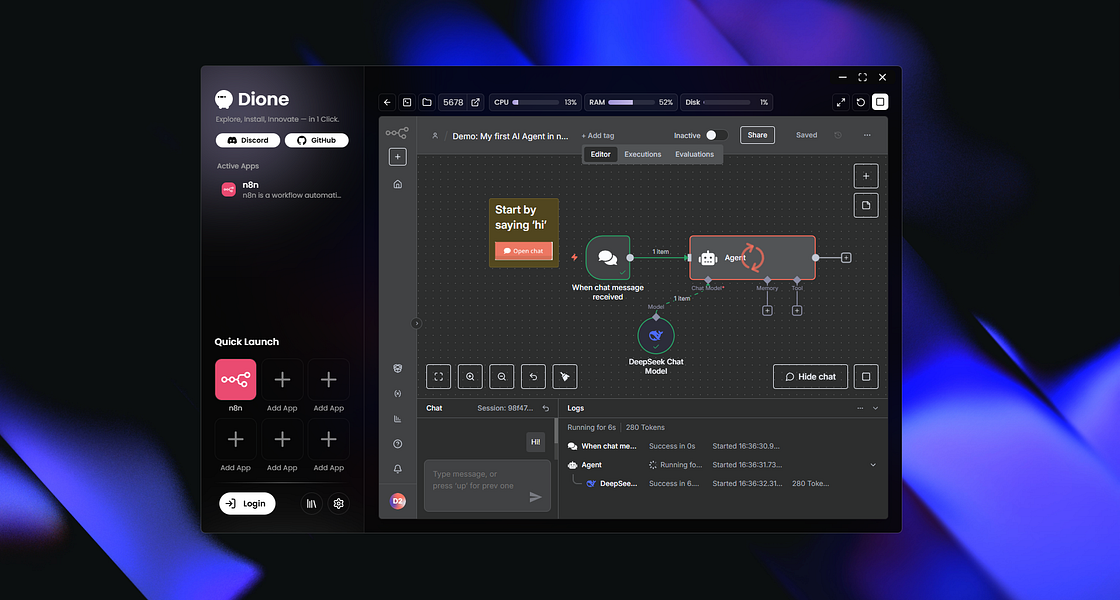Open the GitHub link button
The width and height of the screenshot is (1120, 600).
coord(316,140)
